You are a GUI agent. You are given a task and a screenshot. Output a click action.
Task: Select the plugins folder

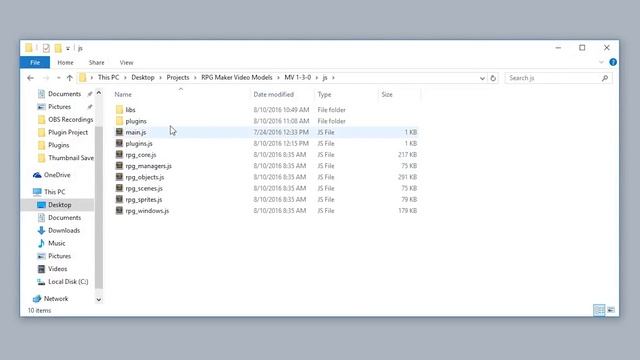coord(136,121)
